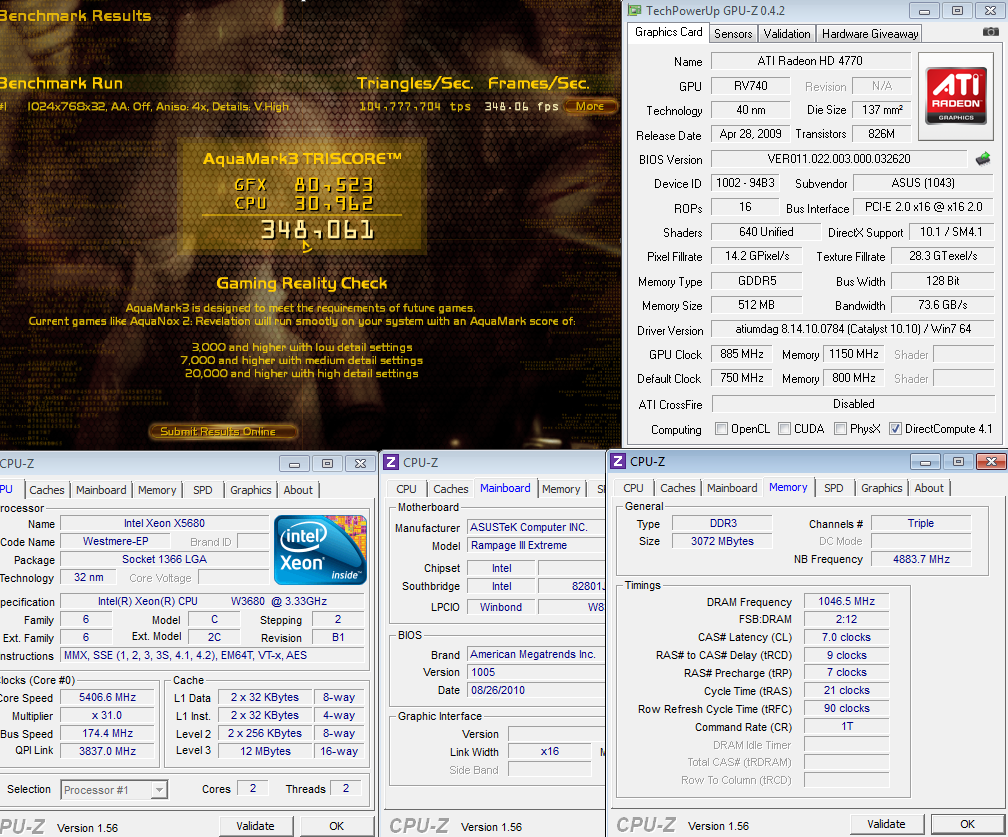The width and height of the screenshot is (1008, 837).
Task: Click the Driver Version field in GPU-Z
Action: [853, 329]
